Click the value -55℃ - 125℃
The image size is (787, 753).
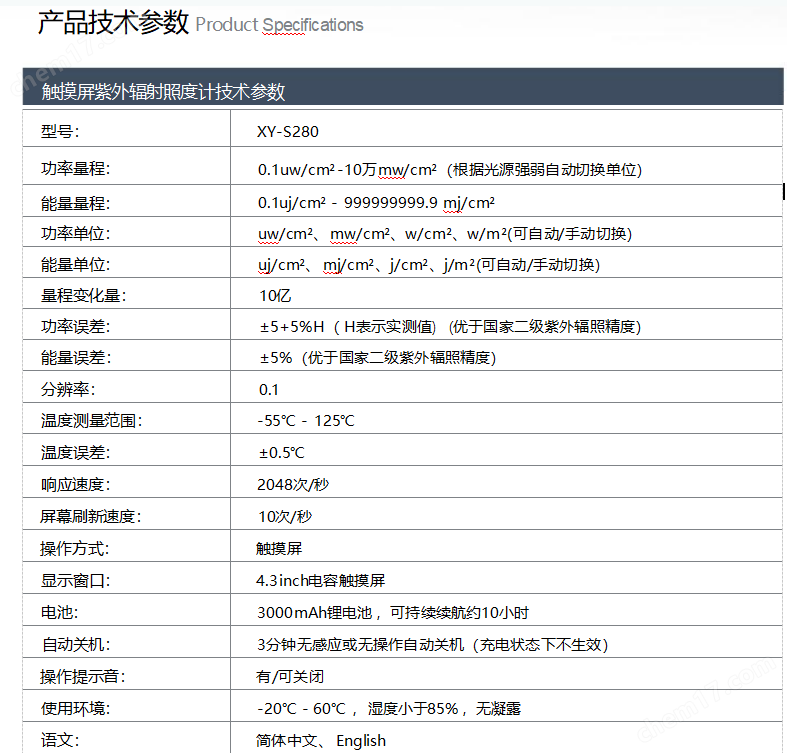pos(306,421)
